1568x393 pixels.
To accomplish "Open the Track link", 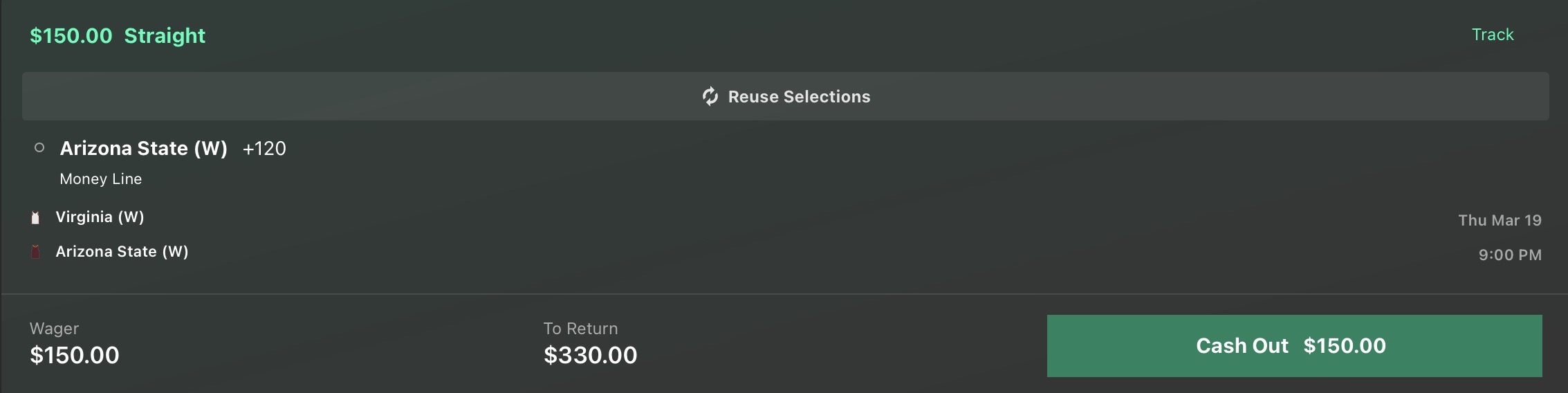I will click(x=1492, y=35).
